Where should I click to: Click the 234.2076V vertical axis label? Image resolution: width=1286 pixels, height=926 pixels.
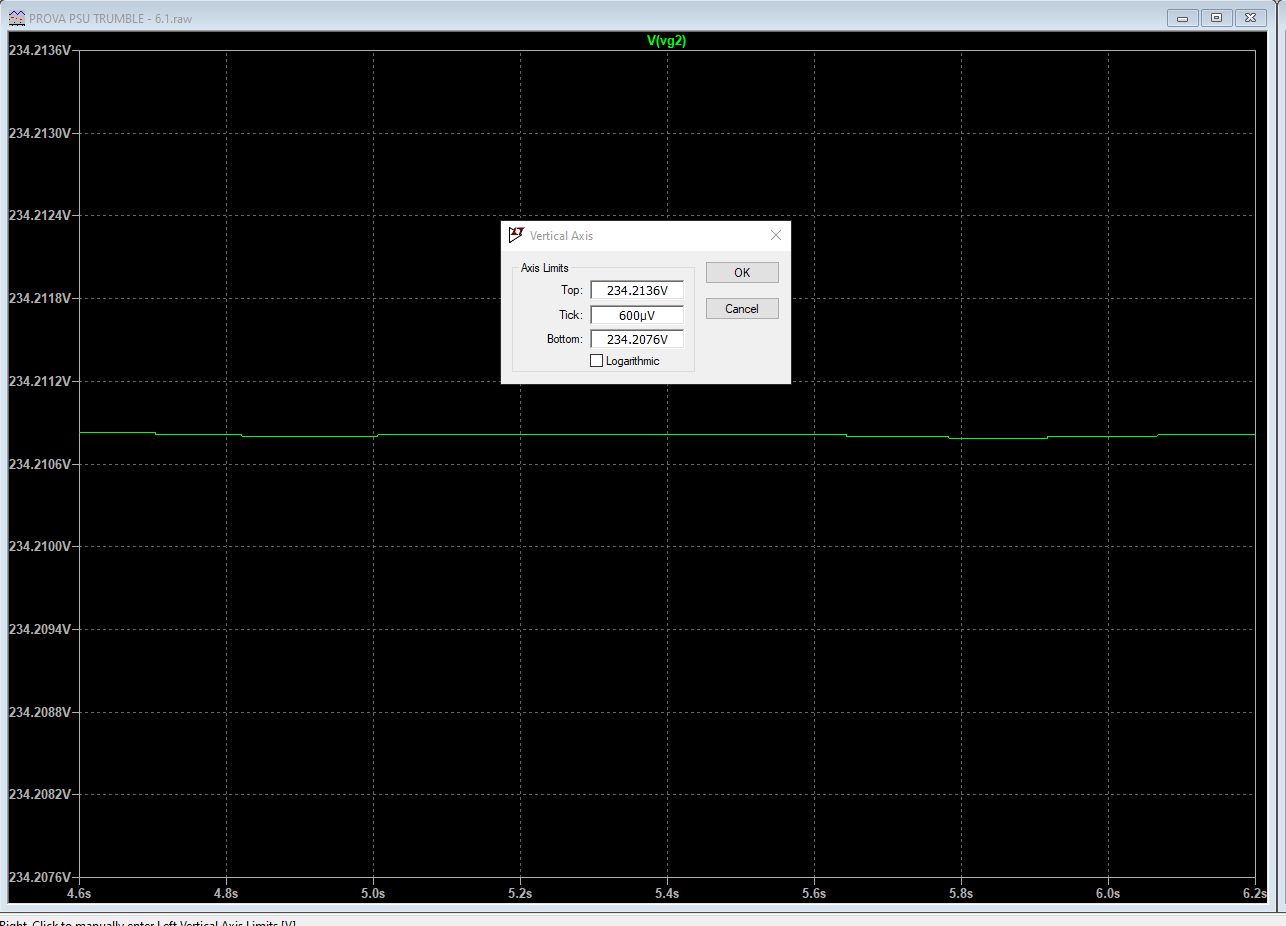point(40,877)
